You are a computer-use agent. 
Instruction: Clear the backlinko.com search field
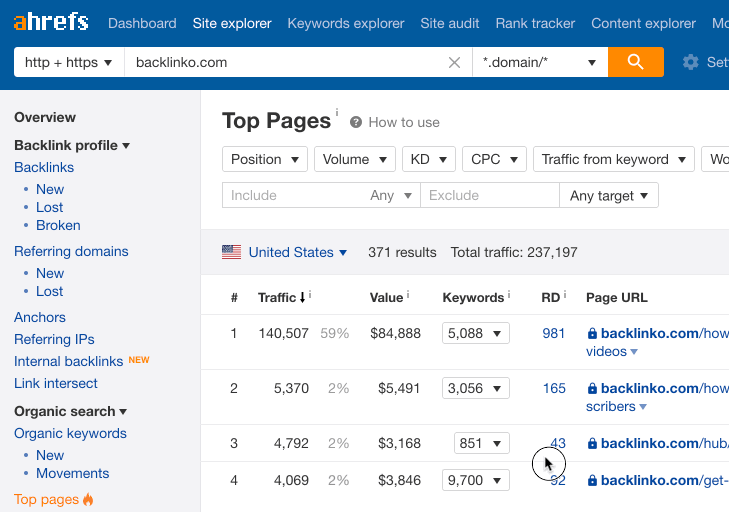point(454,62)
